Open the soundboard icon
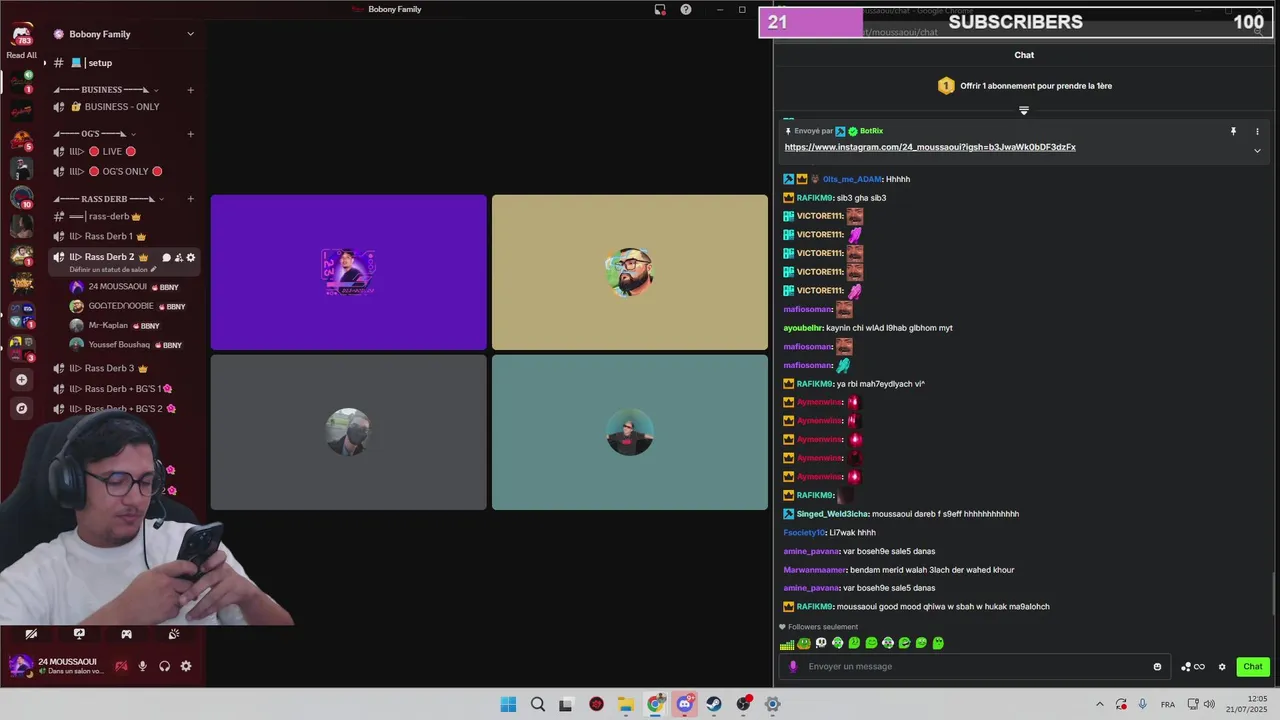This screenshot has height=720, width=1280. pyautogui.click(x=174, y=634)
